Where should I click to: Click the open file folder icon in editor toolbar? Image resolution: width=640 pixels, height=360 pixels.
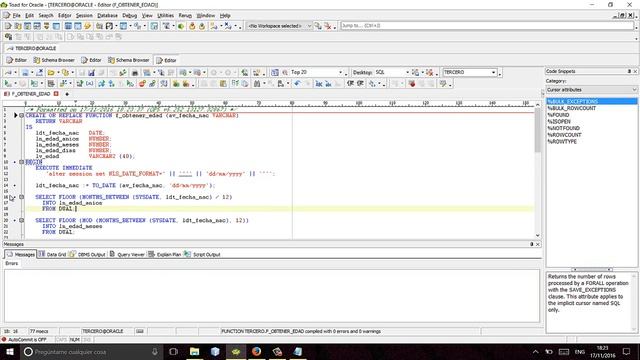[51, 73]
